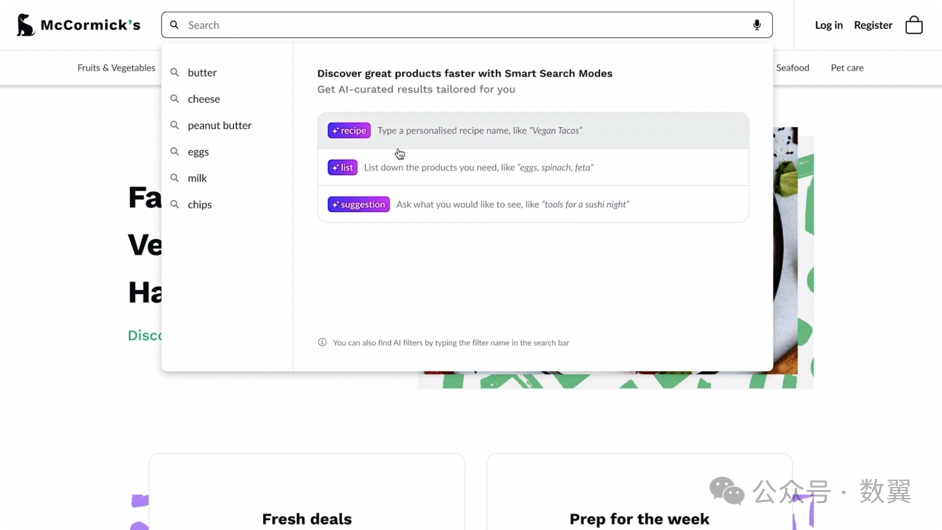This screenshot has width=942, height=530.
Task: Click the McCormick's dog logo
Action: [26, 25]
